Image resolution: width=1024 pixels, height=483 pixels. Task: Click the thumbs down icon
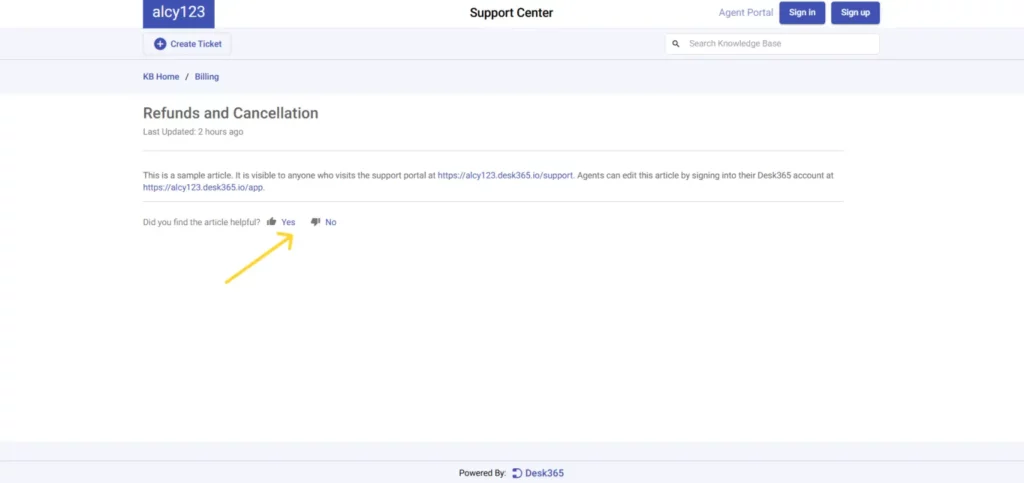[x=315, y=222]
